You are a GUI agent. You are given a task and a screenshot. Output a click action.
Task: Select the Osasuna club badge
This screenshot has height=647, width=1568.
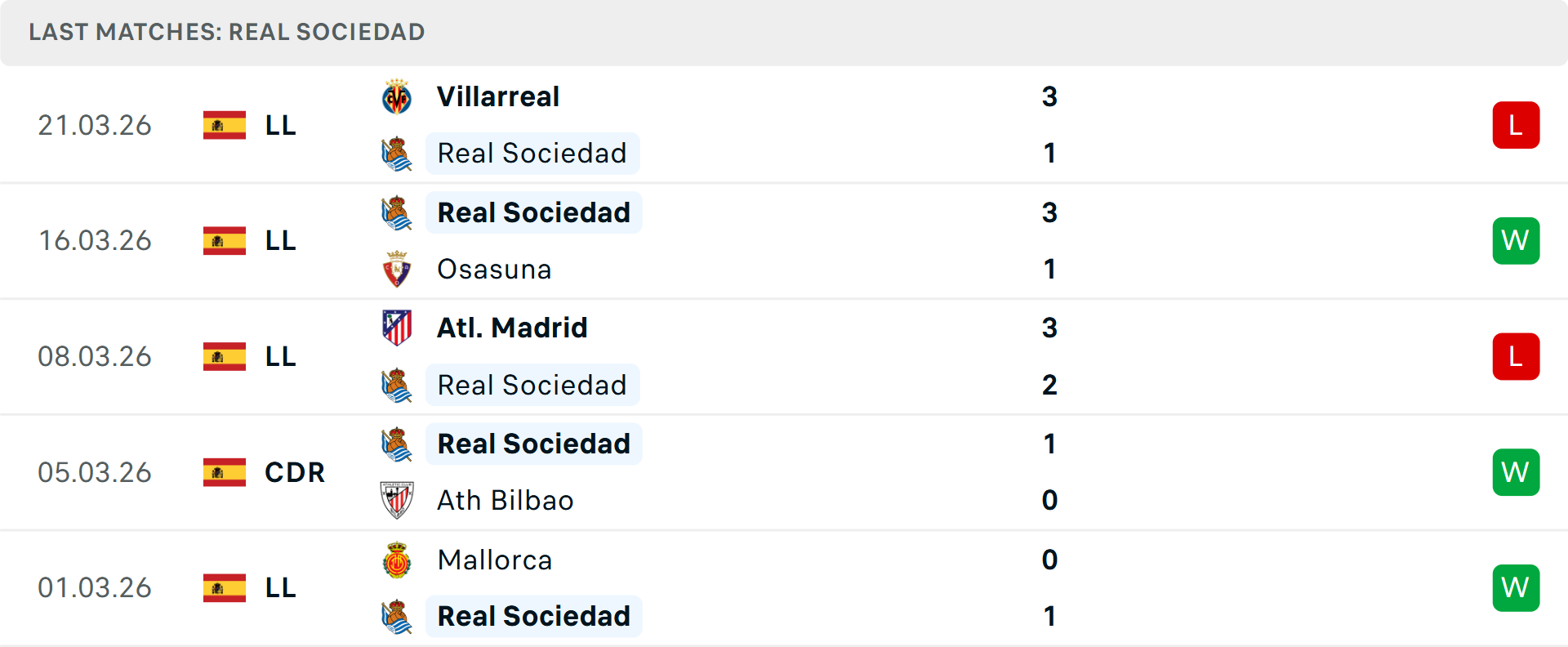397,269
